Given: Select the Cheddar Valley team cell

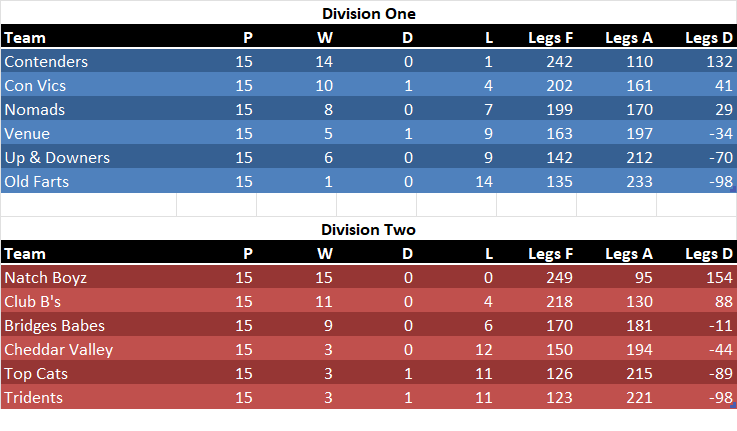Looking at the screenshot, I should [x=58, y=349].
